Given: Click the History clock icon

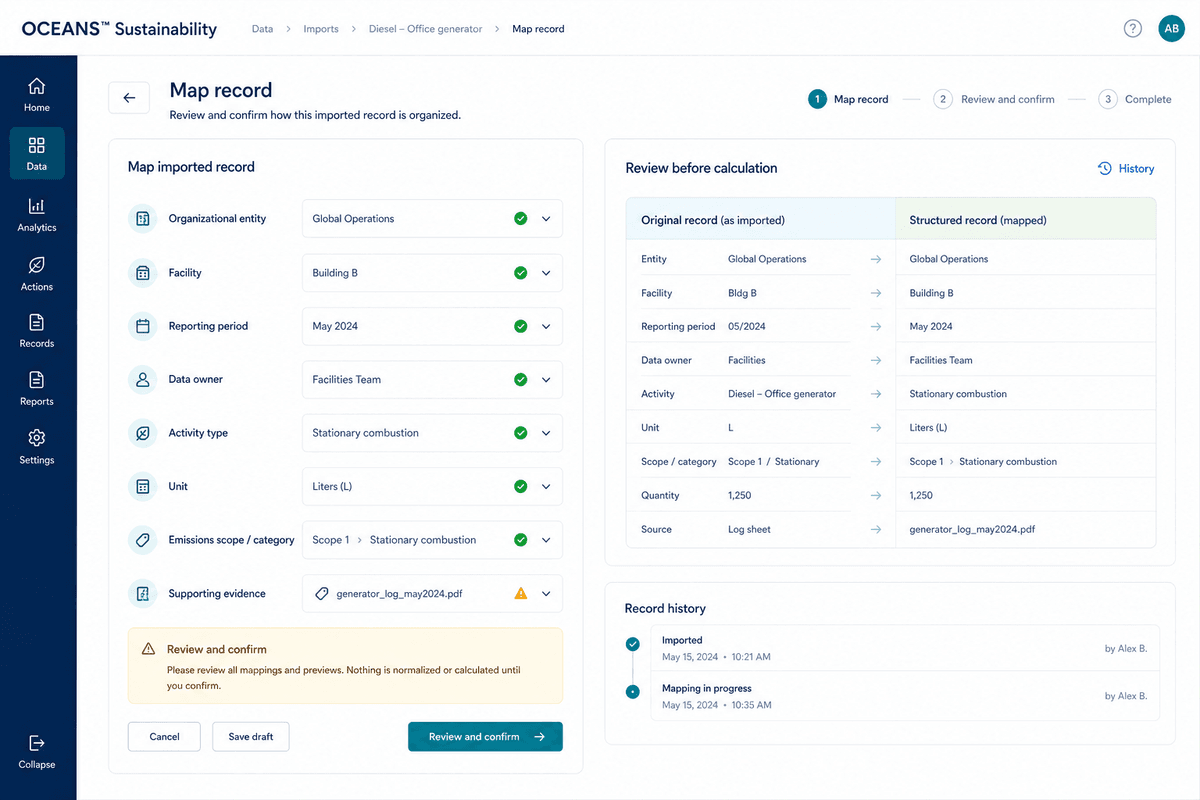Looking at the screenshot, I should pyautogui.click(x=1105, y=168).
